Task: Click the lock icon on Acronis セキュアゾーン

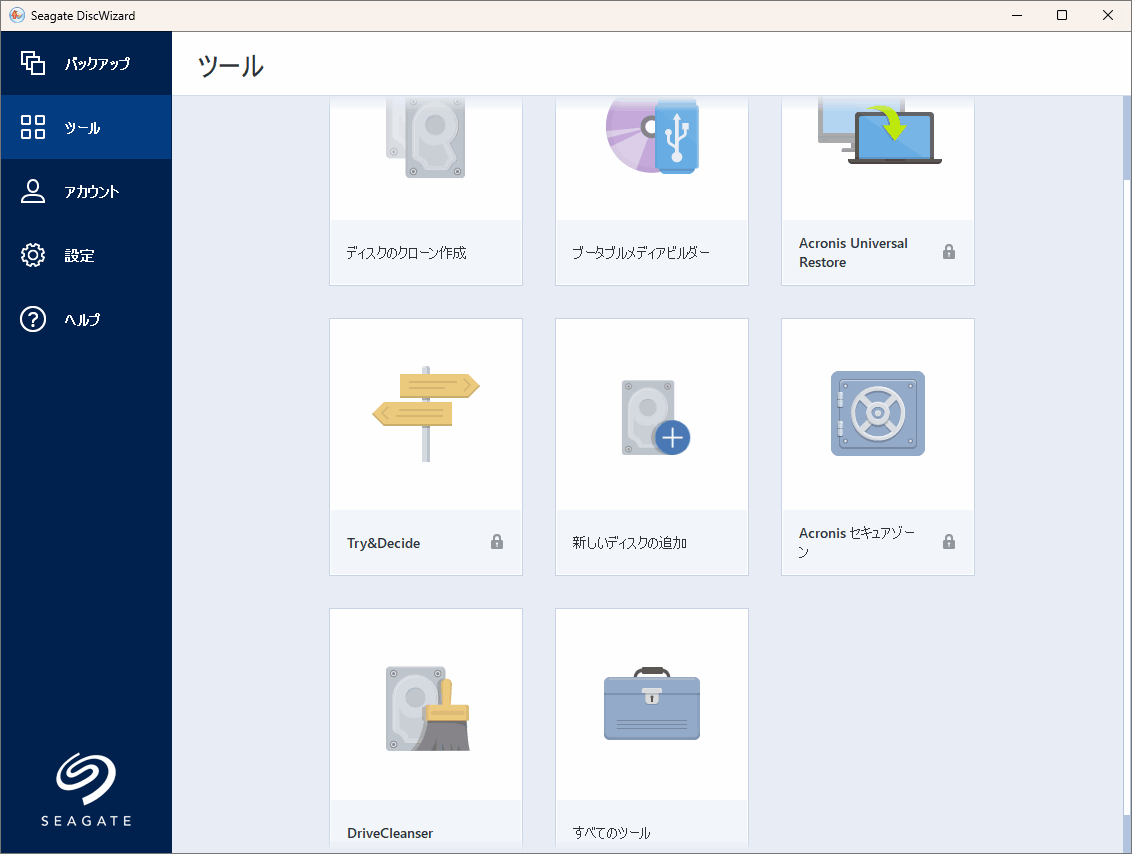Action: [x=949, y=541]
